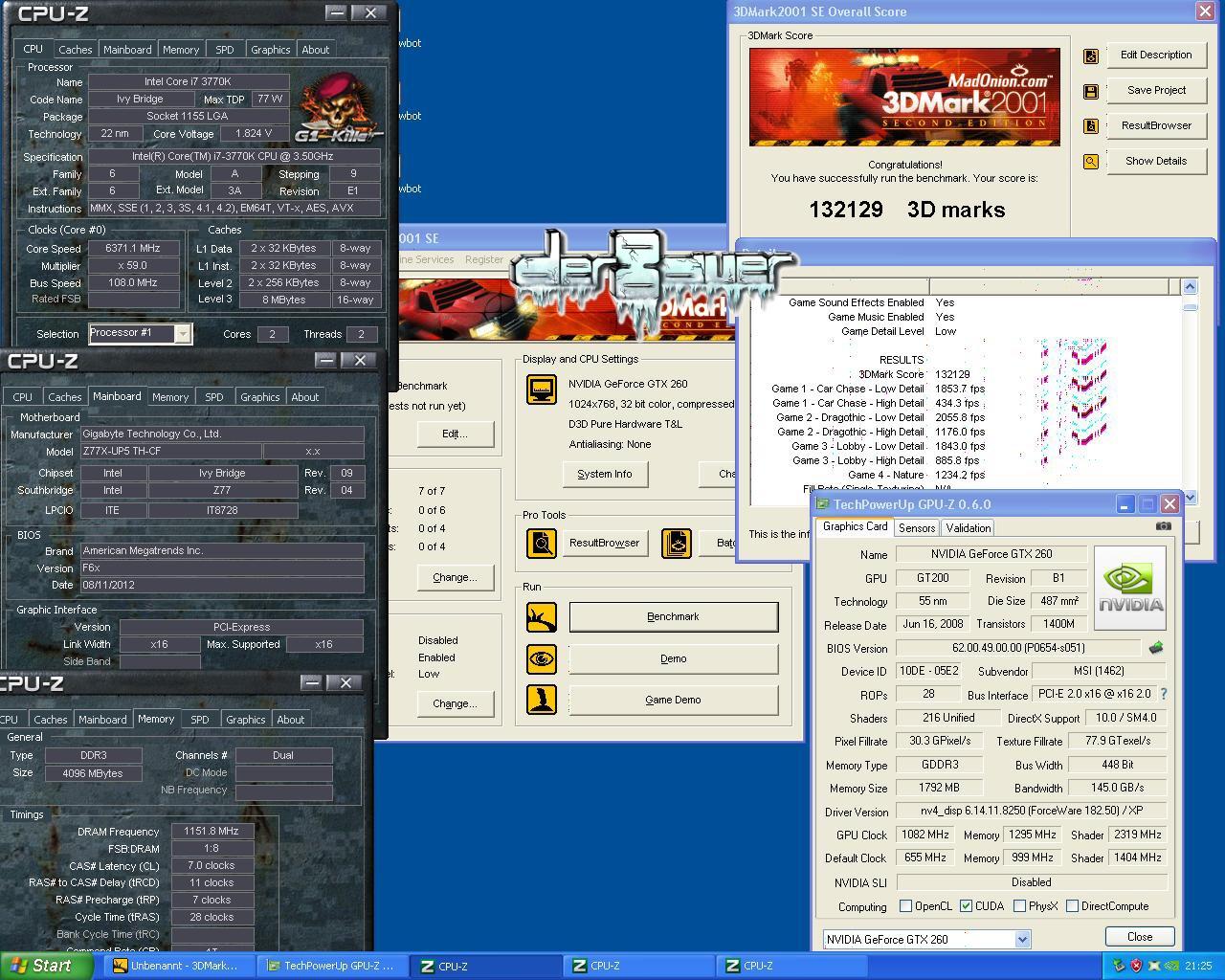Viewport: 1225px width, 980px height.
Task: Open the Graphics tab in top CPU-Z window
Action: pos(270,50)
